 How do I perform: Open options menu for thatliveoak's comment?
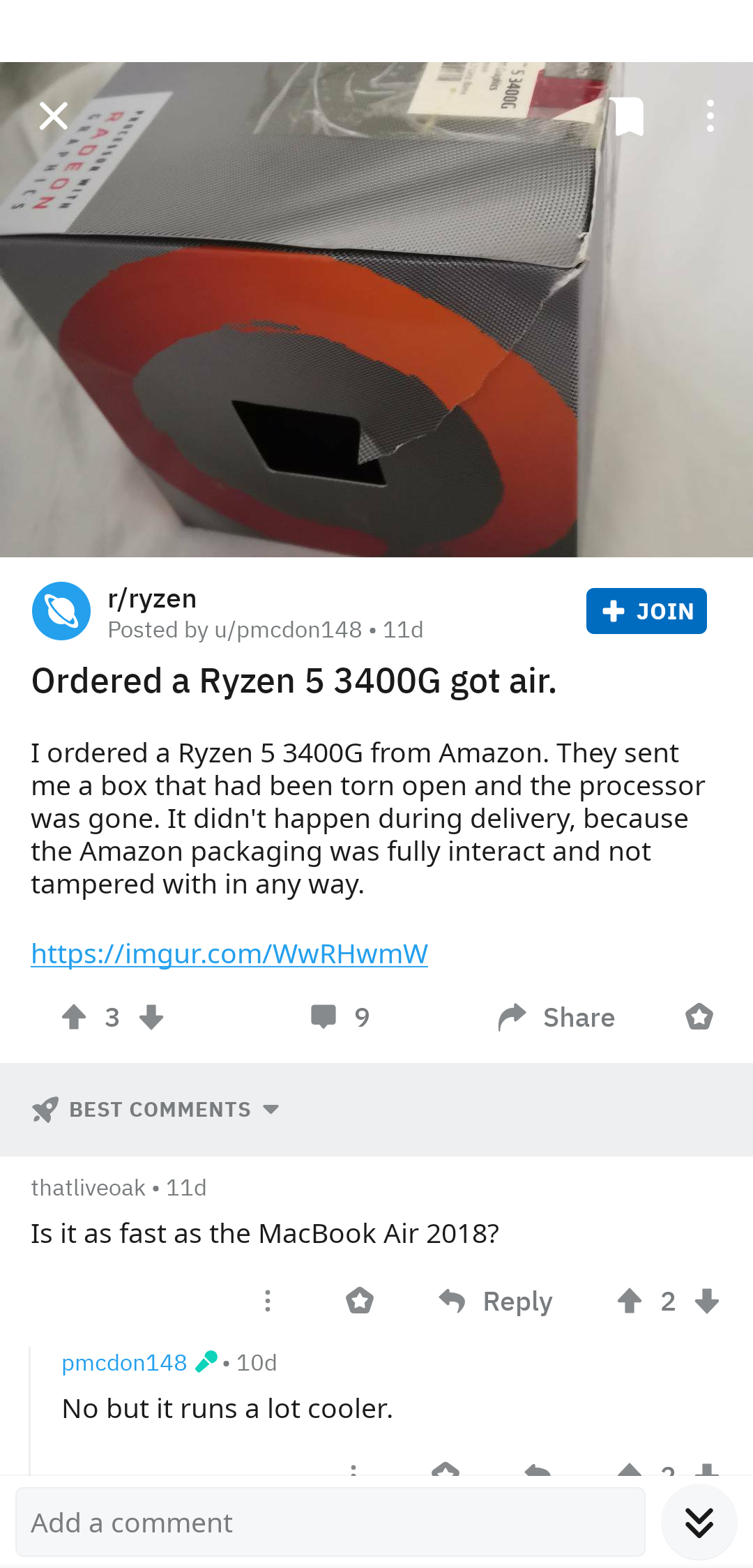tap(268, 1301)
